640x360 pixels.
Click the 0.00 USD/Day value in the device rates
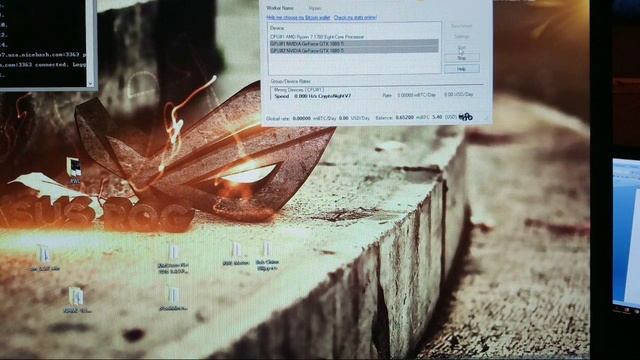(459, 94)
